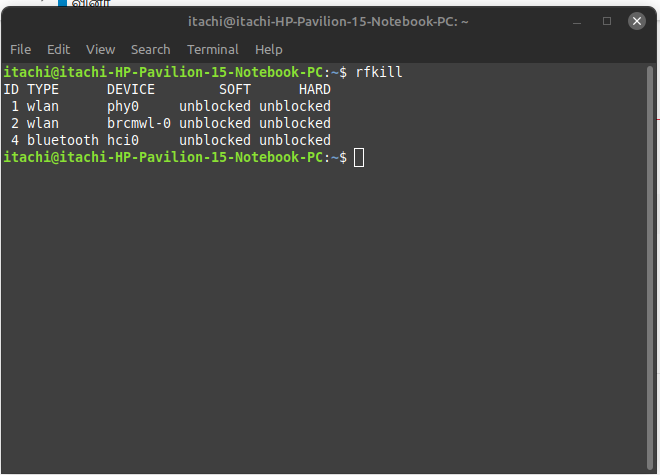Open the Terminal menu
This screenshot has width=660, height=475.
(212, 49)
